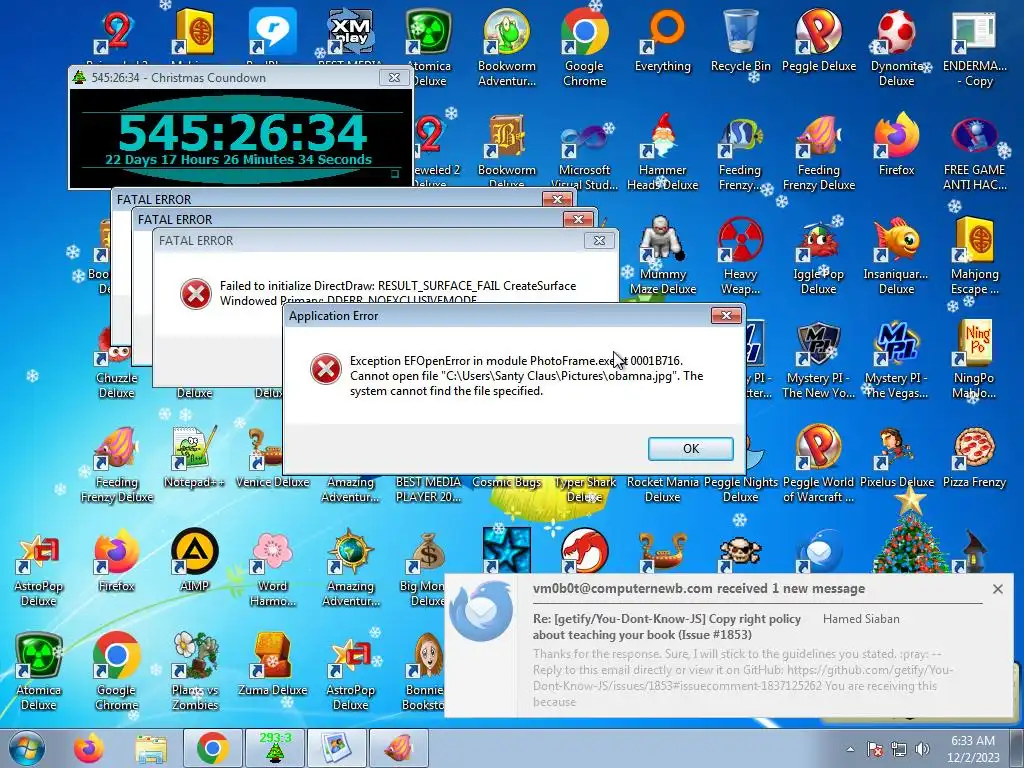Open the network tray icon

[x=899, y=749]
